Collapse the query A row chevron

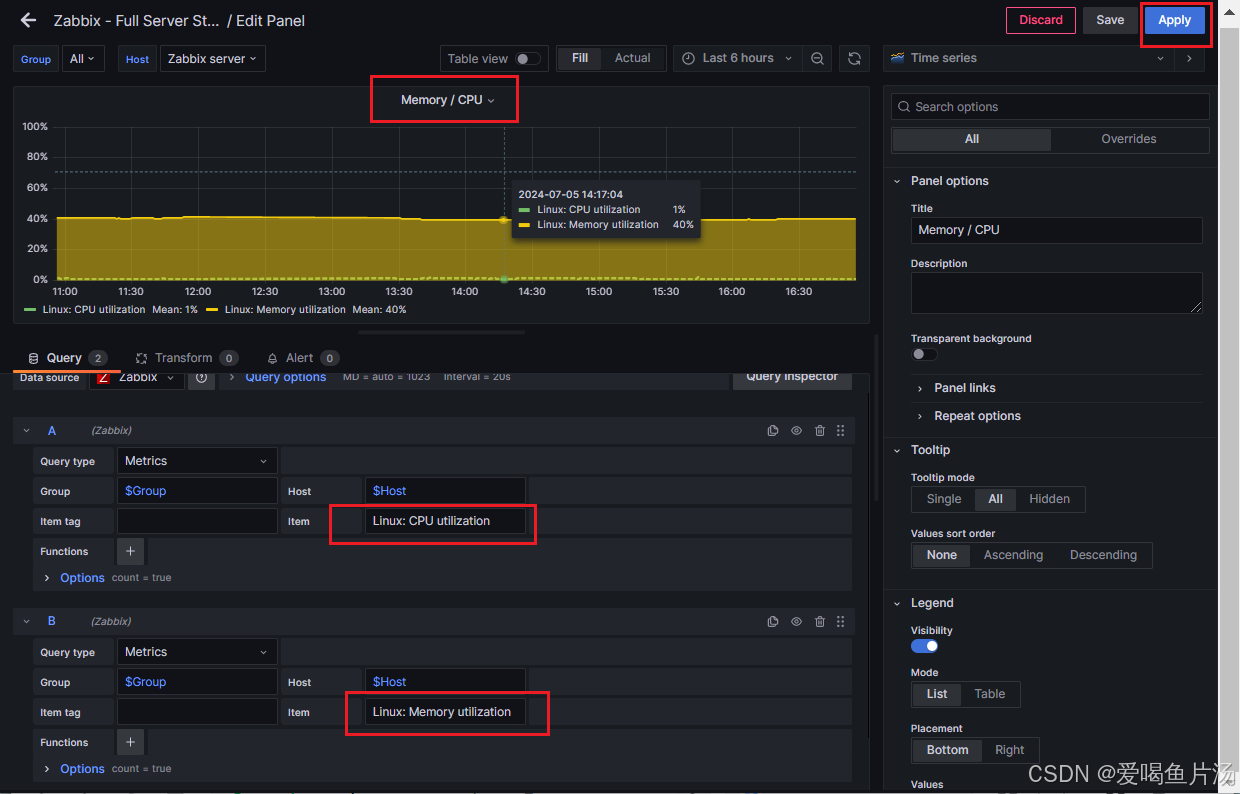coord(27,431)
